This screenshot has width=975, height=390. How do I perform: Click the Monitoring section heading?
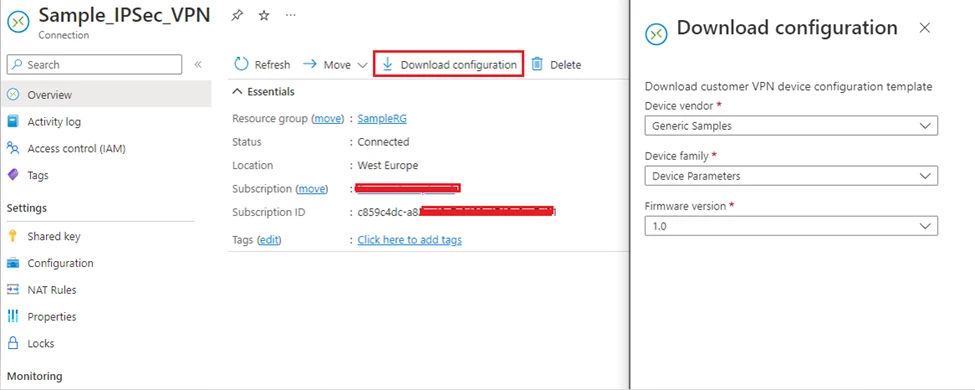[x=34, y=376]
